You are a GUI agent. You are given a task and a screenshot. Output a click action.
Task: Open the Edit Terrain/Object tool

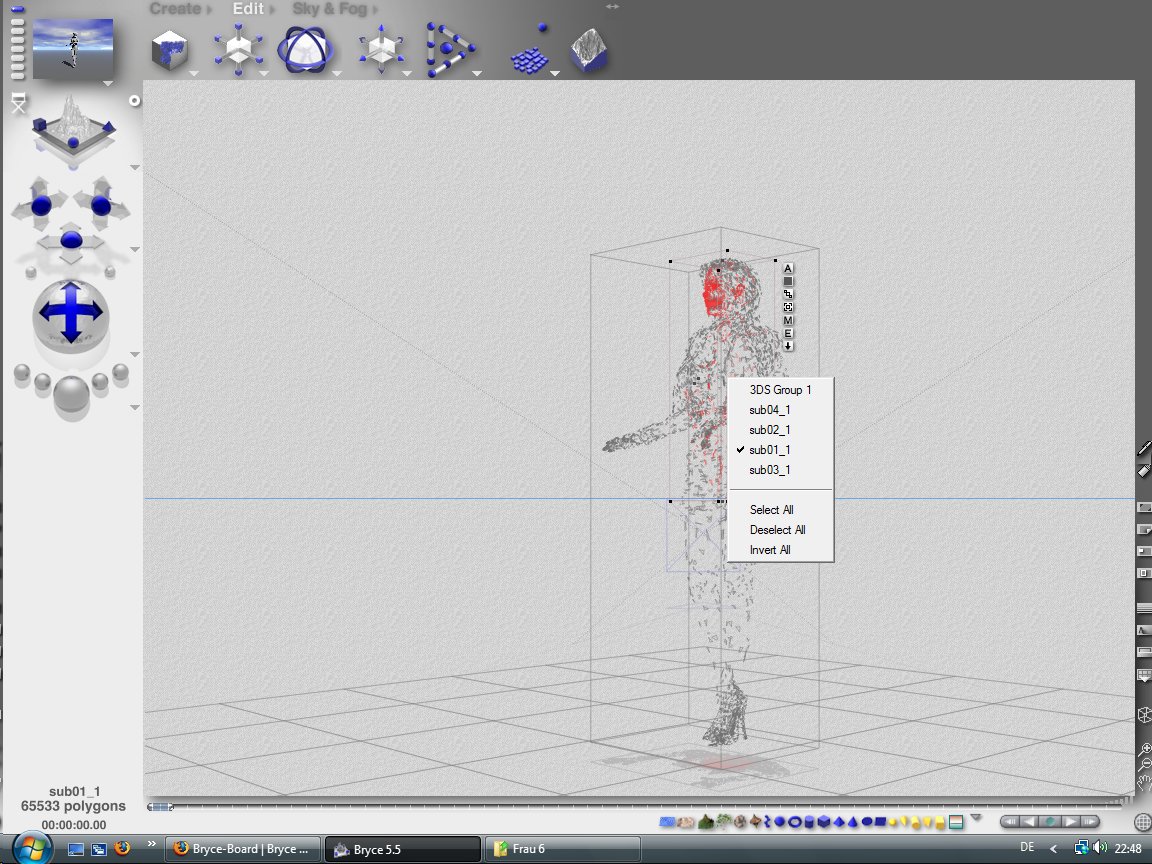[x=589, y=49]
